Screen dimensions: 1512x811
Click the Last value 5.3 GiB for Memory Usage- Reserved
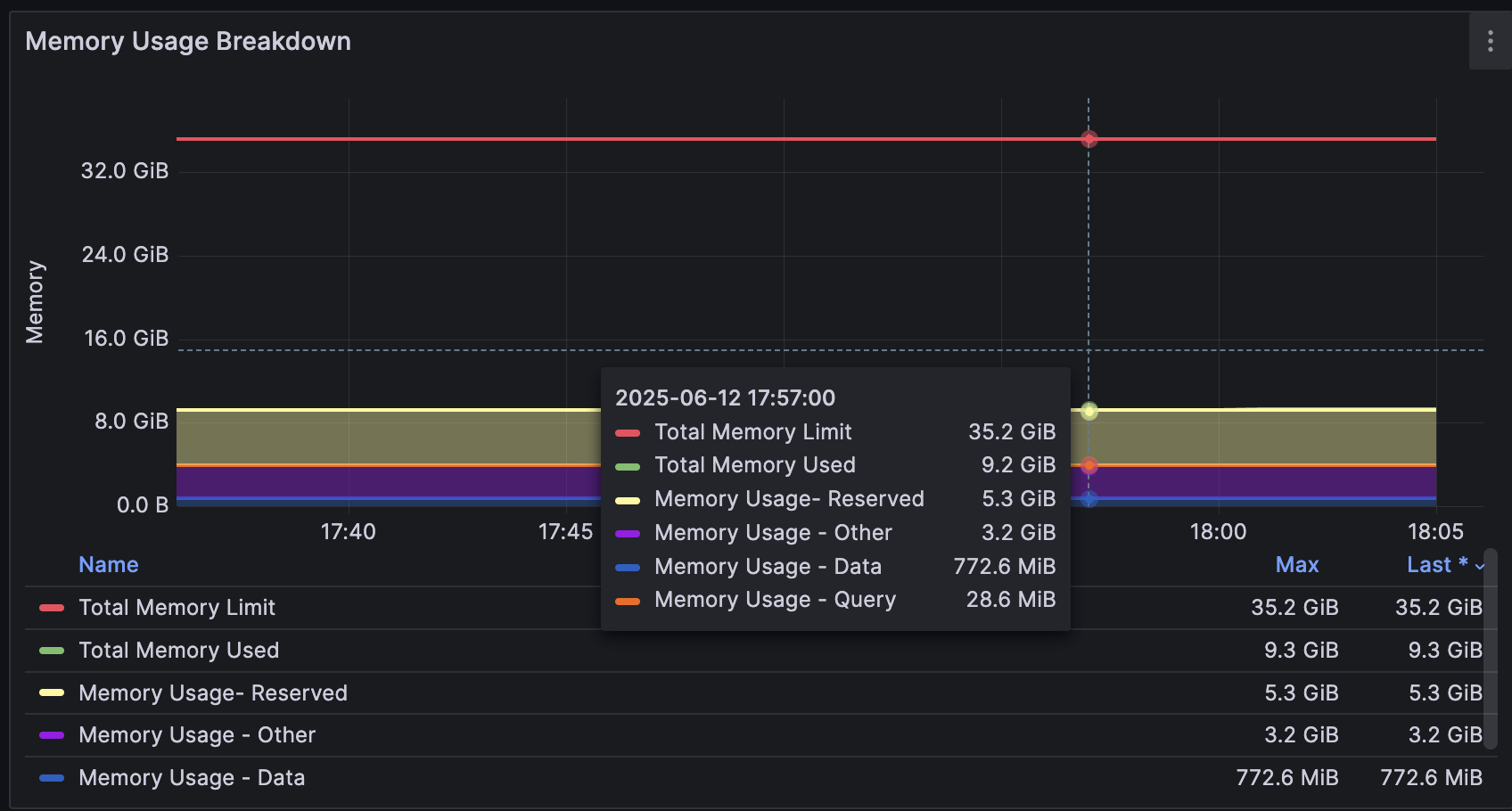click(x=1445, y=693)
